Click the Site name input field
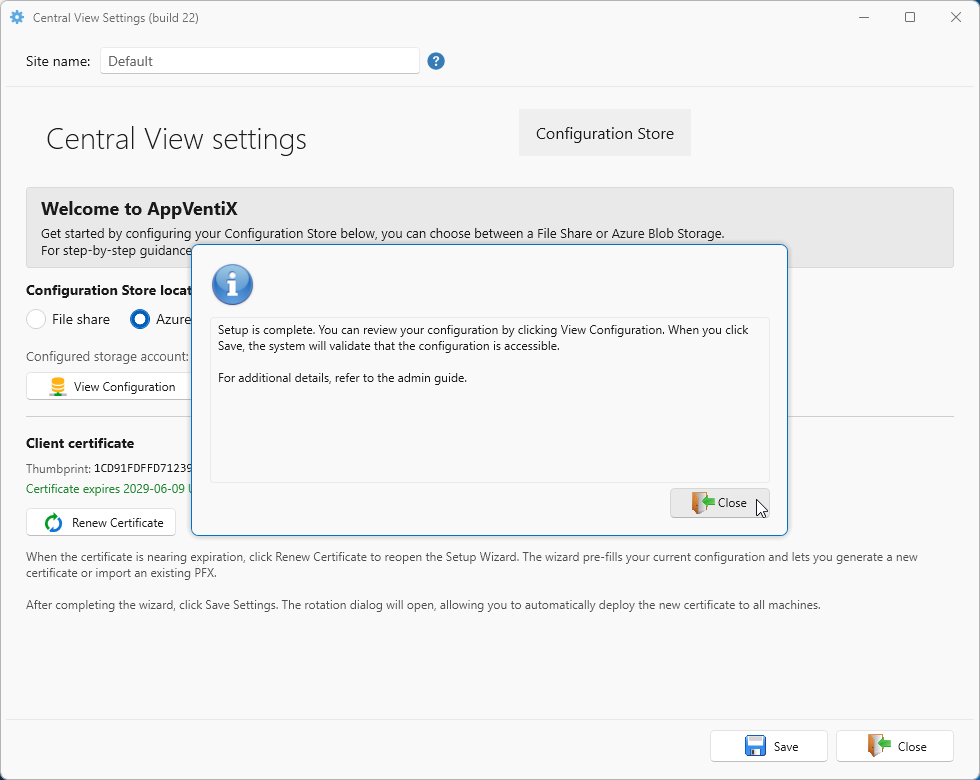 pyautogui.click(x=260, y=61)
